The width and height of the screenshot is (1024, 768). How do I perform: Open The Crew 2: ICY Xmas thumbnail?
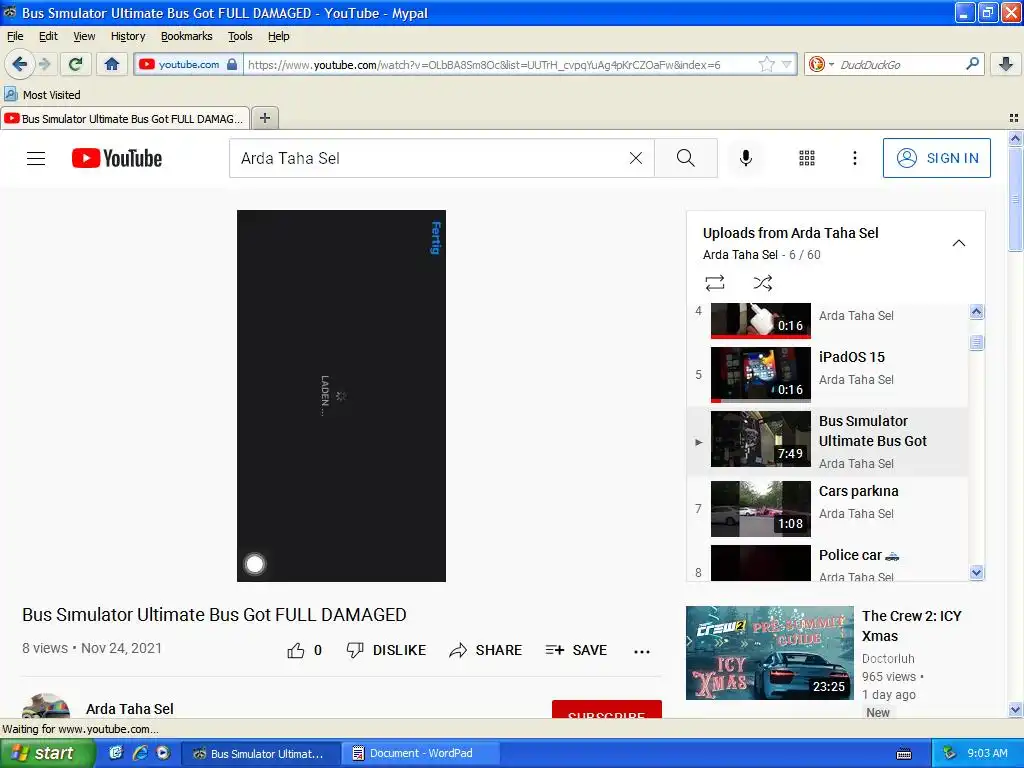point(769,653)
